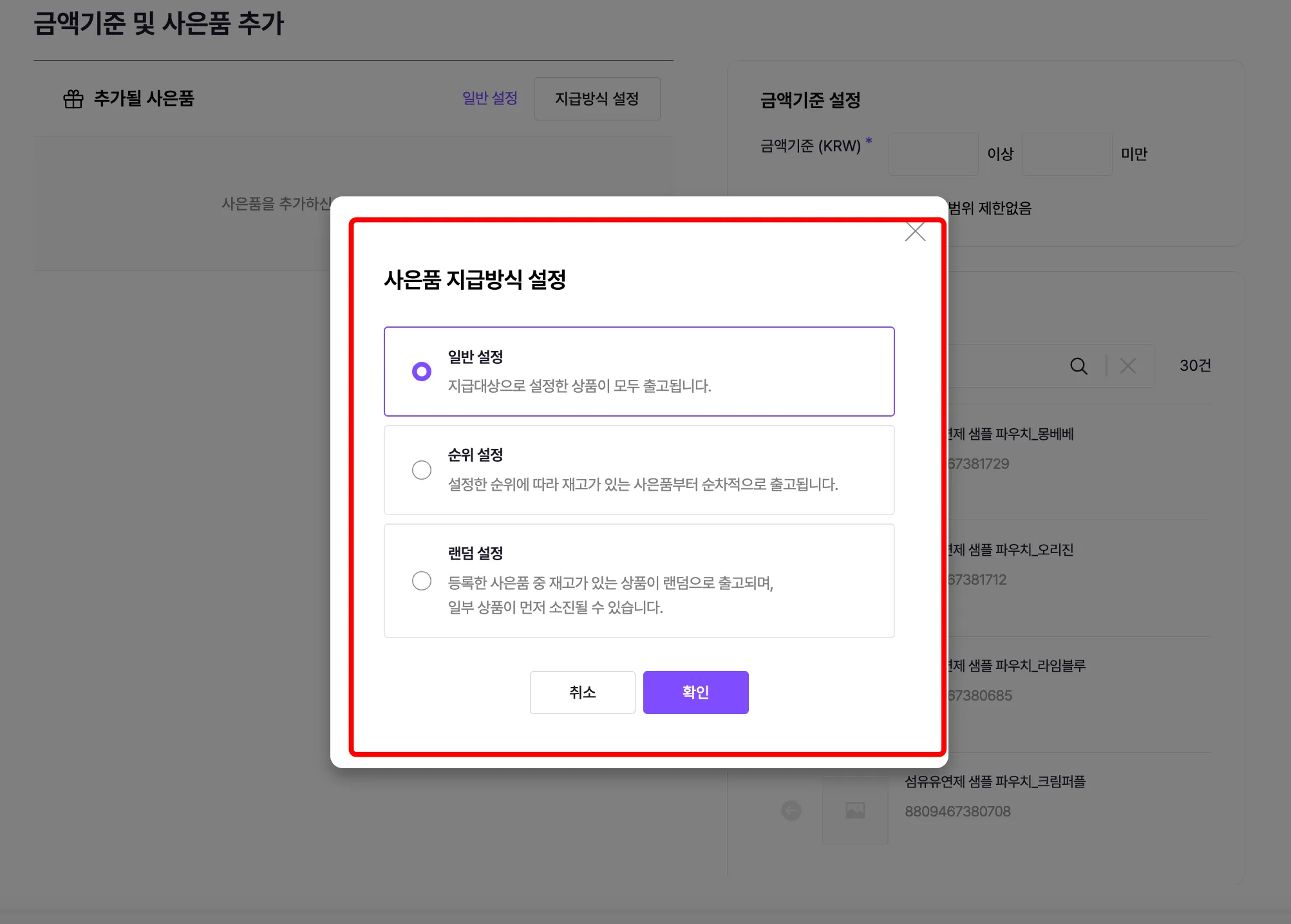Toggle the 범위 제한없음 option
The width and height of the screenshot is (1291, 924).
[990, 208]
